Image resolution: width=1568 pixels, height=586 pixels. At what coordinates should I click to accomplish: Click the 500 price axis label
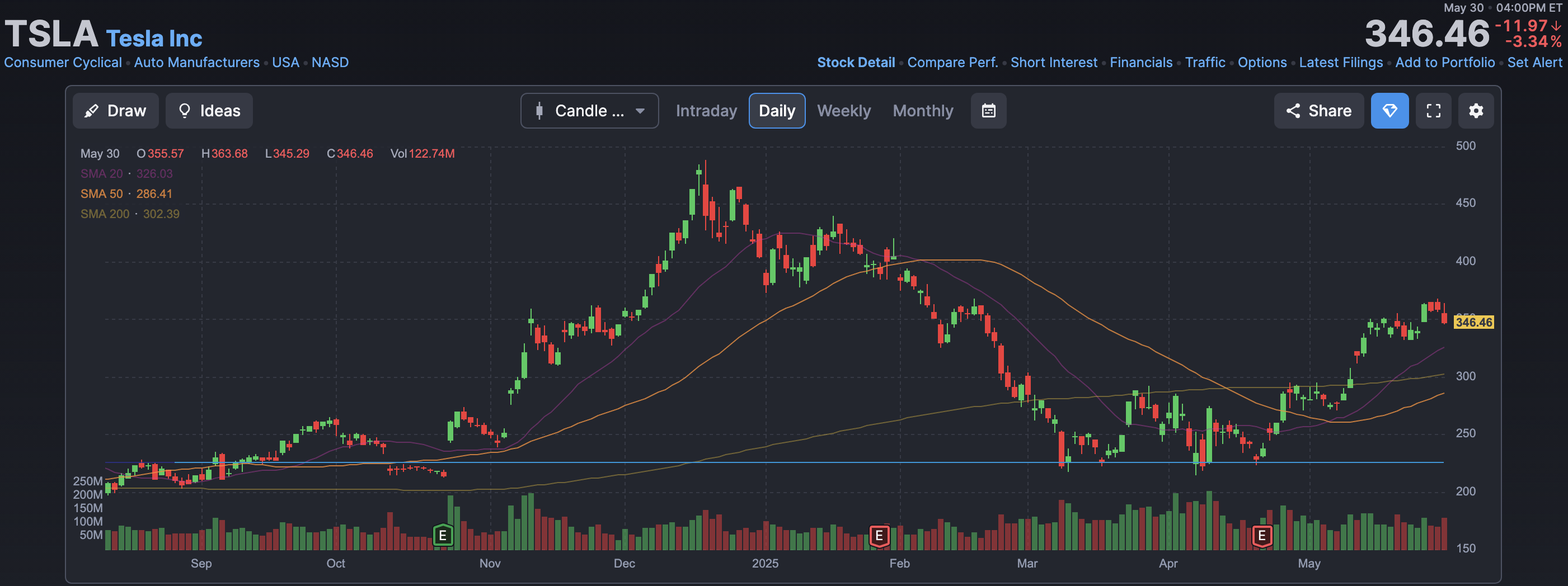pos(1465,145)
